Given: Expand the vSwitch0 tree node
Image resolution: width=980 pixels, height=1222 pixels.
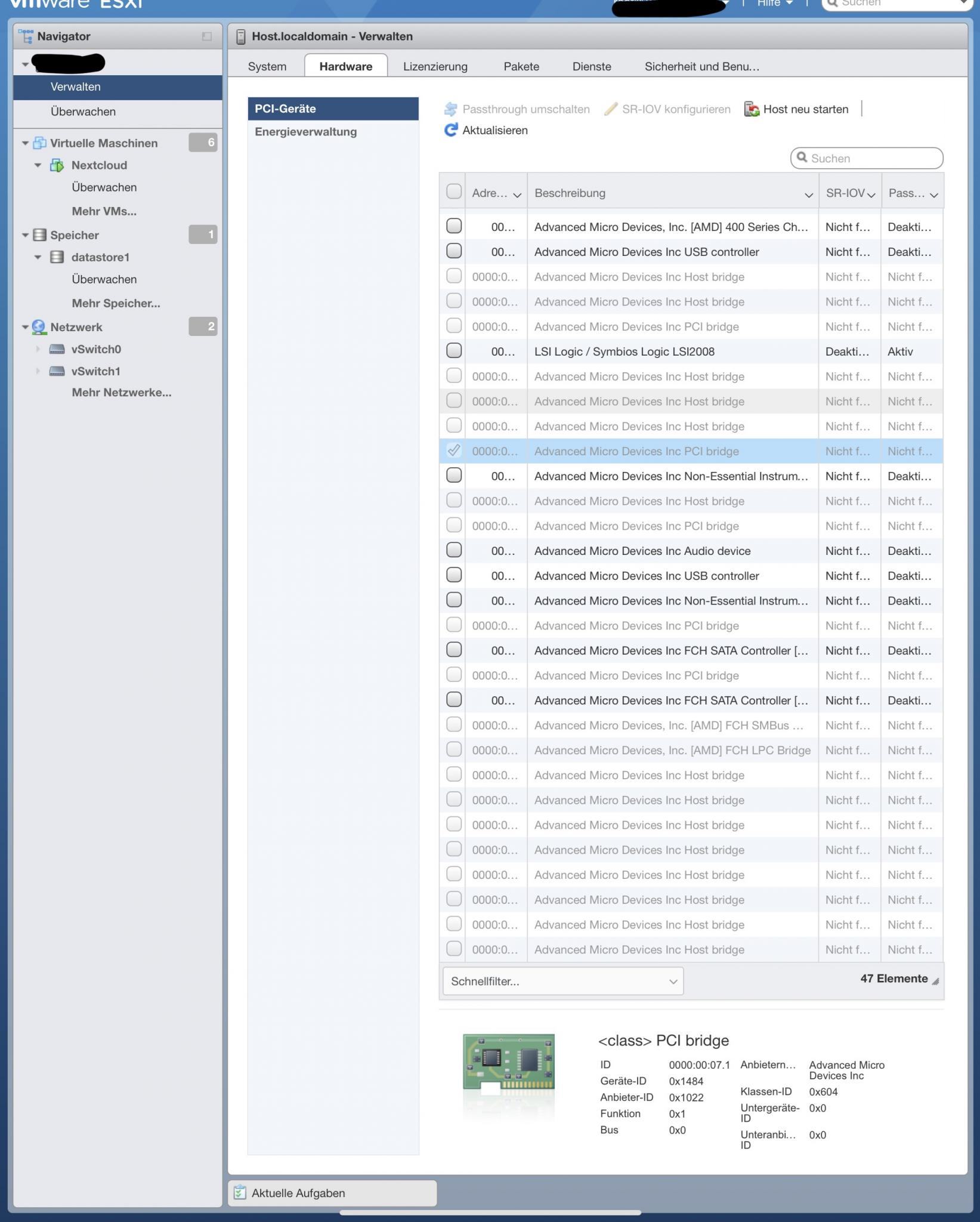Looking at the screenshot, I should pos(38,349).
